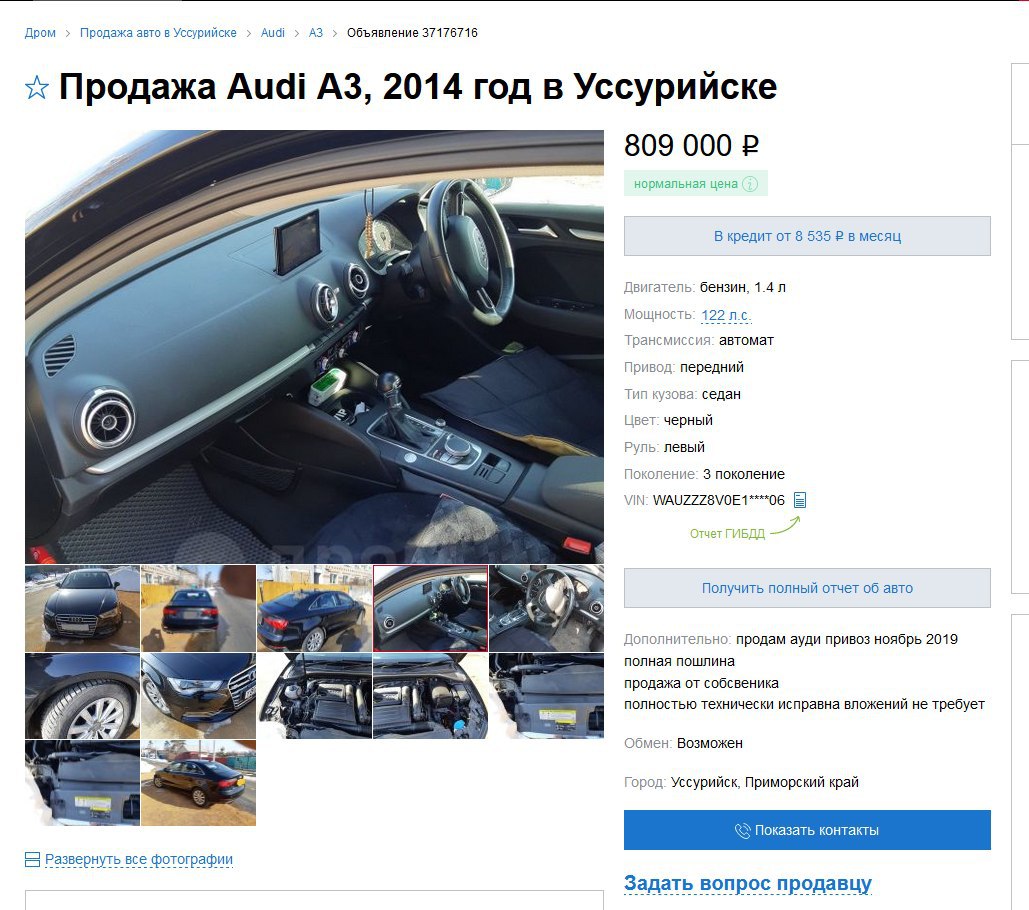Click Показать контакты button
The image size is (1029, 910).
[807, 830]
